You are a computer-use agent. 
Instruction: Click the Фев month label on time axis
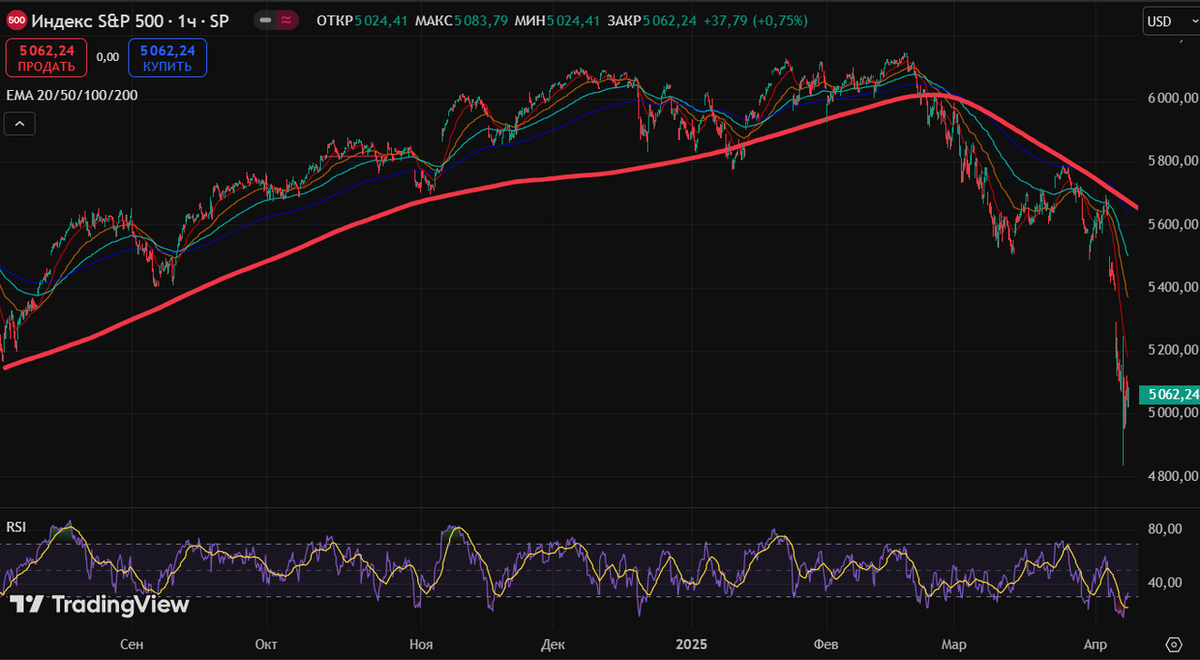(x=825, y=644)
